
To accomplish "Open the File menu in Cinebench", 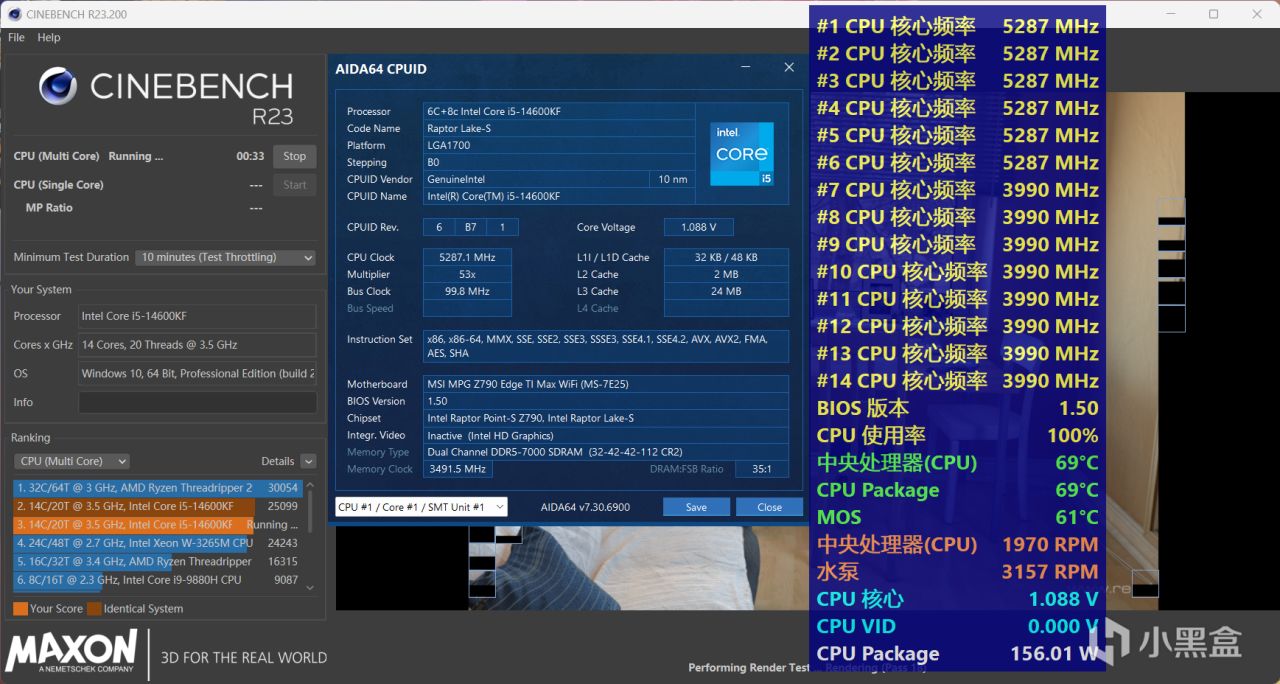I will click(16, 37).
